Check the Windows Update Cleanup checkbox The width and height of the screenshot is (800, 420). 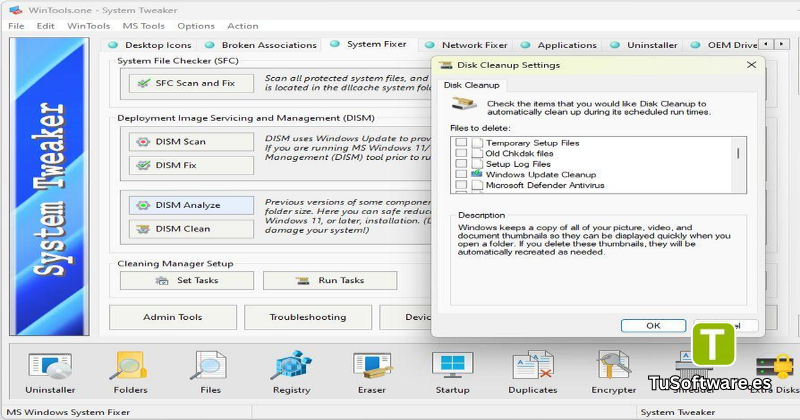pos(461,174)
